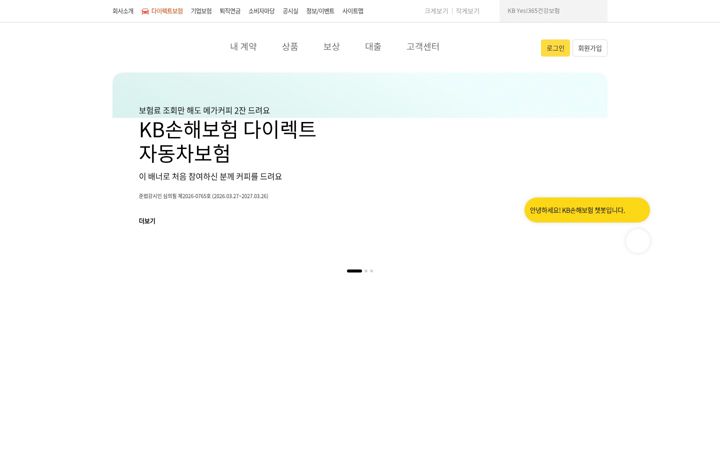Click the 준법감시인 심의필 notice text
The height and width of the screenshot is (450, 720).
(203, 196)
